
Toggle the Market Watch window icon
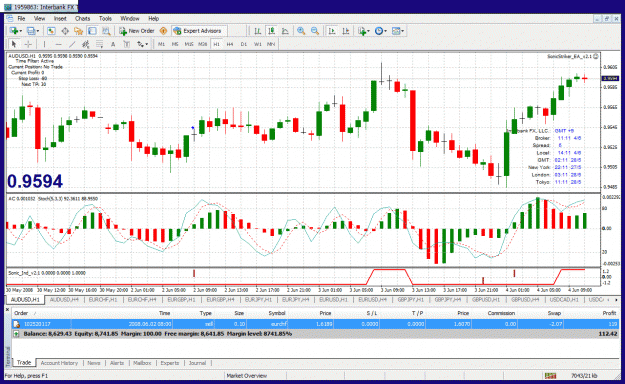[51, 31]
